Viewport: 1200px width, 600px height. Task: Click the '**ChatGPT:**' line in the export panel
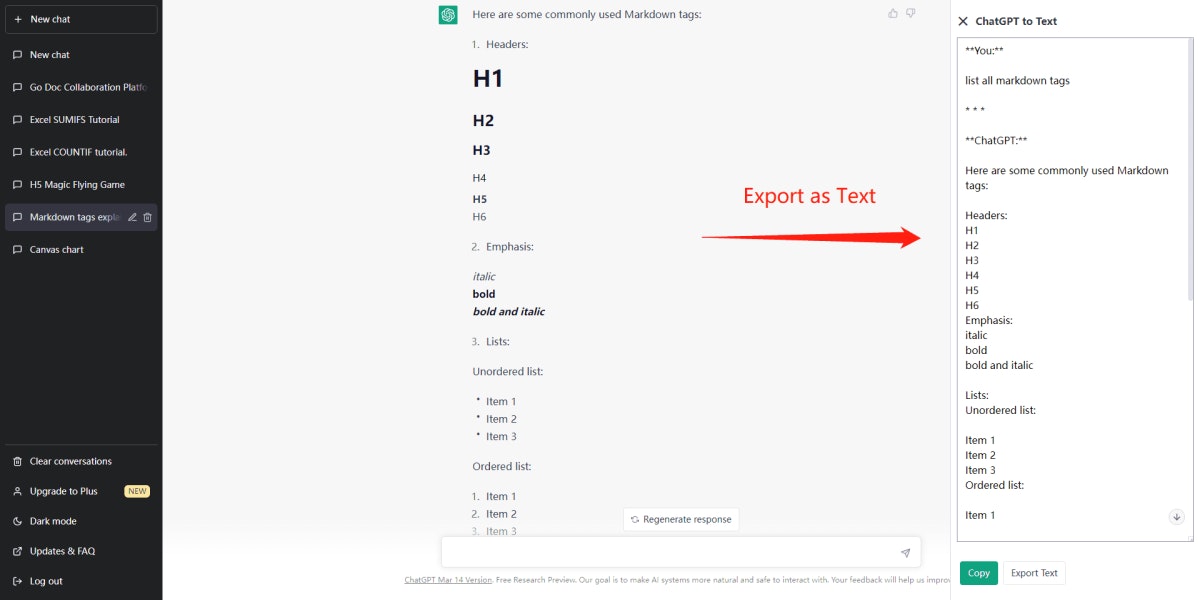(996, 141)
